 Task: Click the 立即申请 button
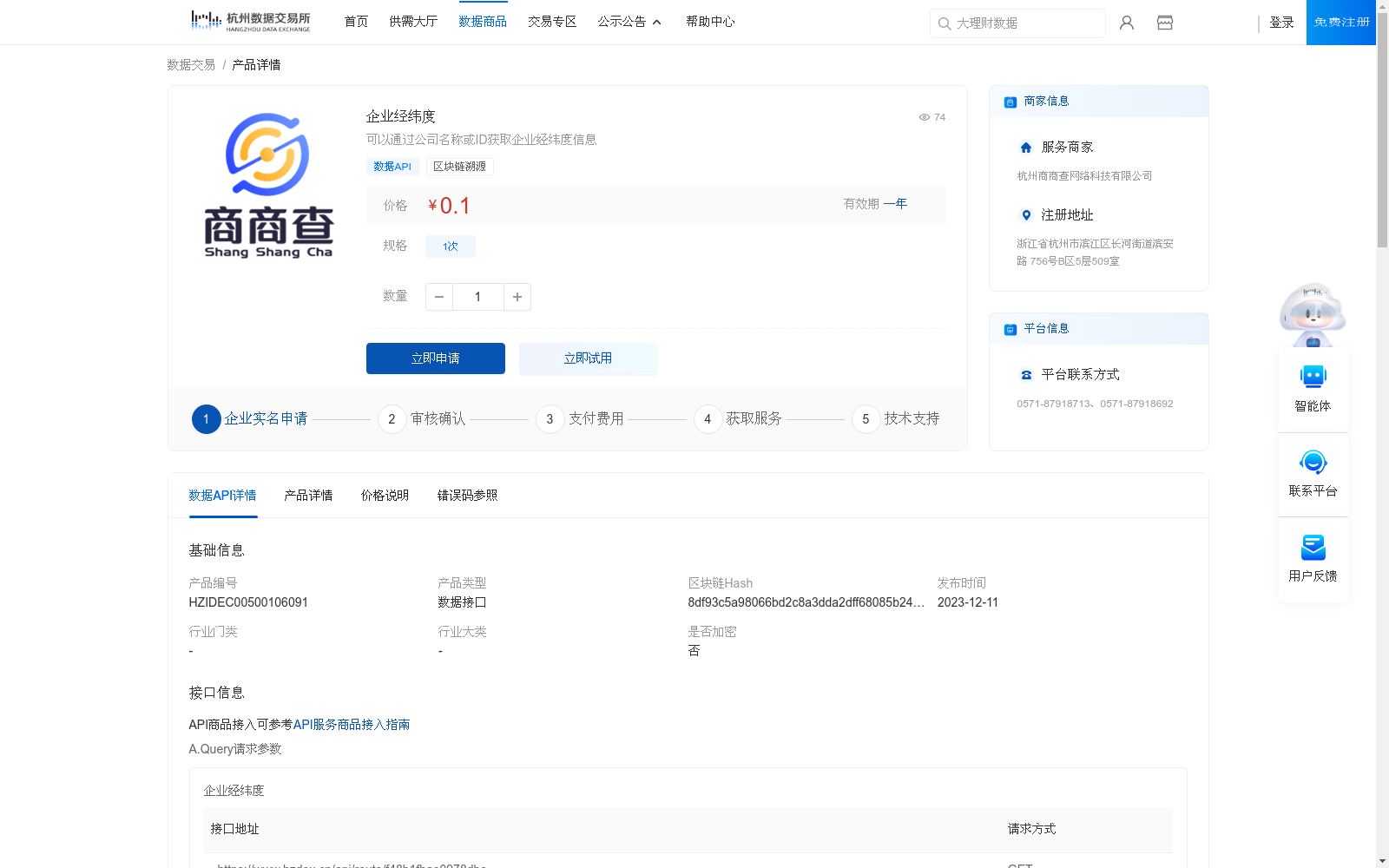coord(436,358)
